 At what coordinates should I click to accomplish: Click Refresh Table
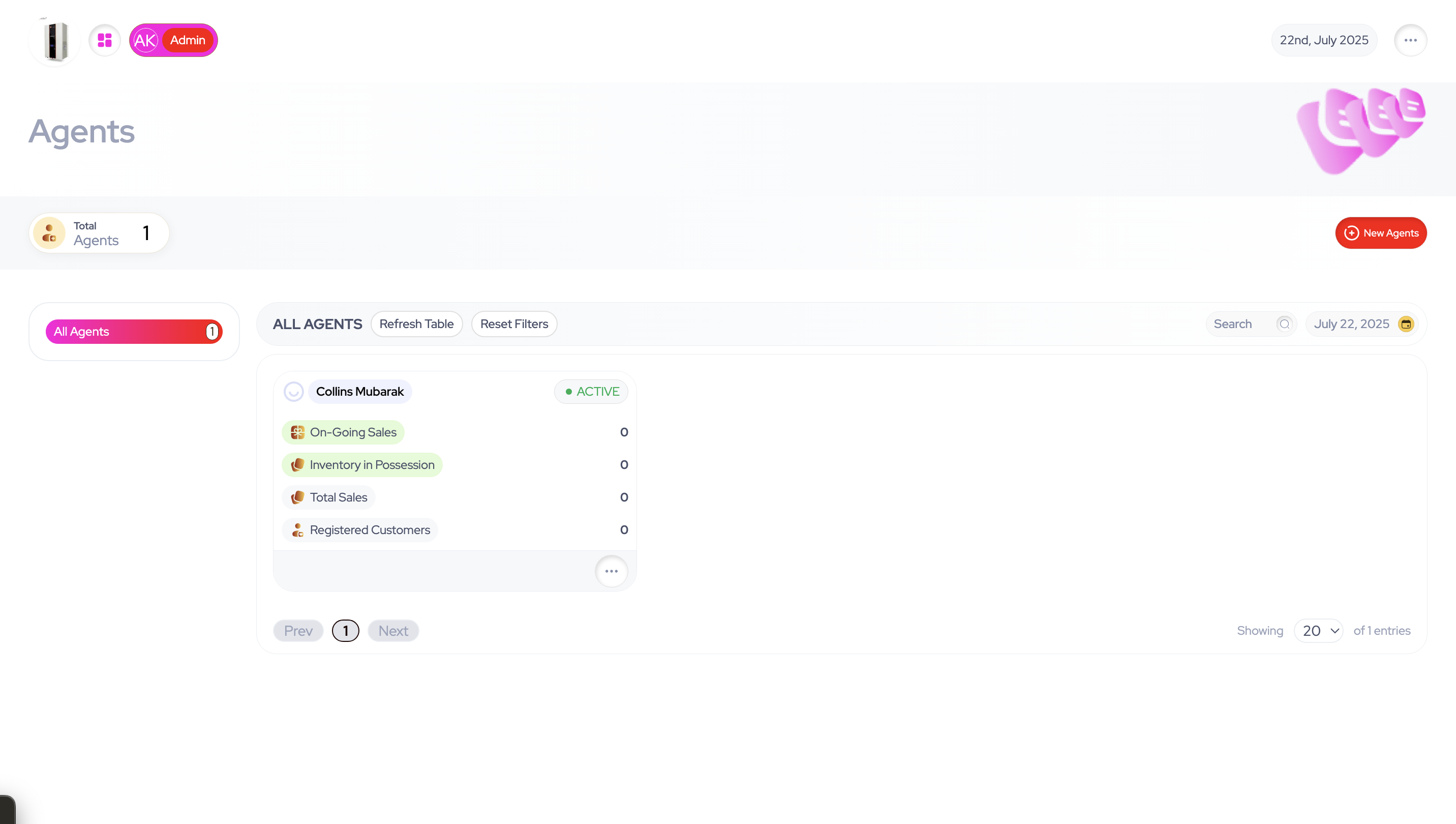pos(416,325)
